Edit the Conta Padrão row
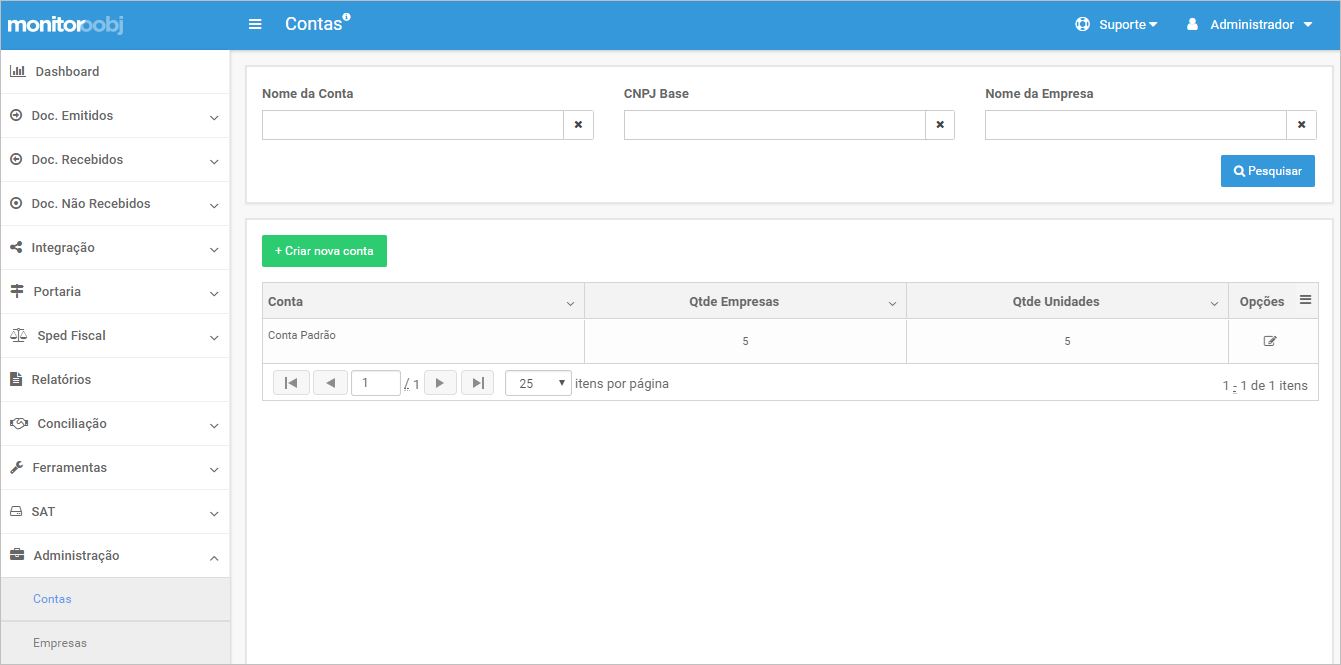This screenshot has height=665, width=1341. pos(1270,341)
